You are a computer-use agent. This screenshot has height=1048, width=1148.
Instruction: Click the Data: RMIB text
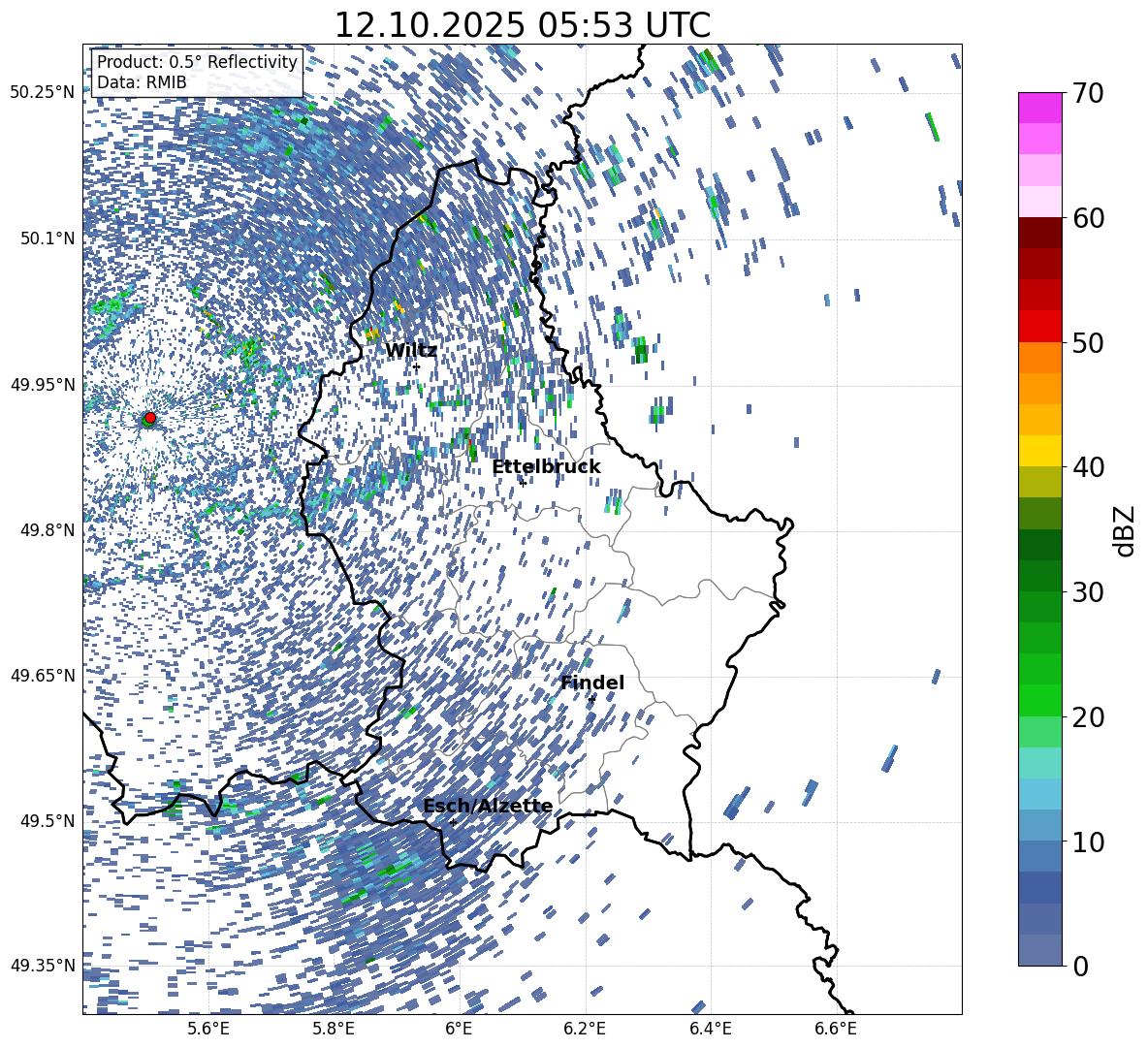pos(142,82)
